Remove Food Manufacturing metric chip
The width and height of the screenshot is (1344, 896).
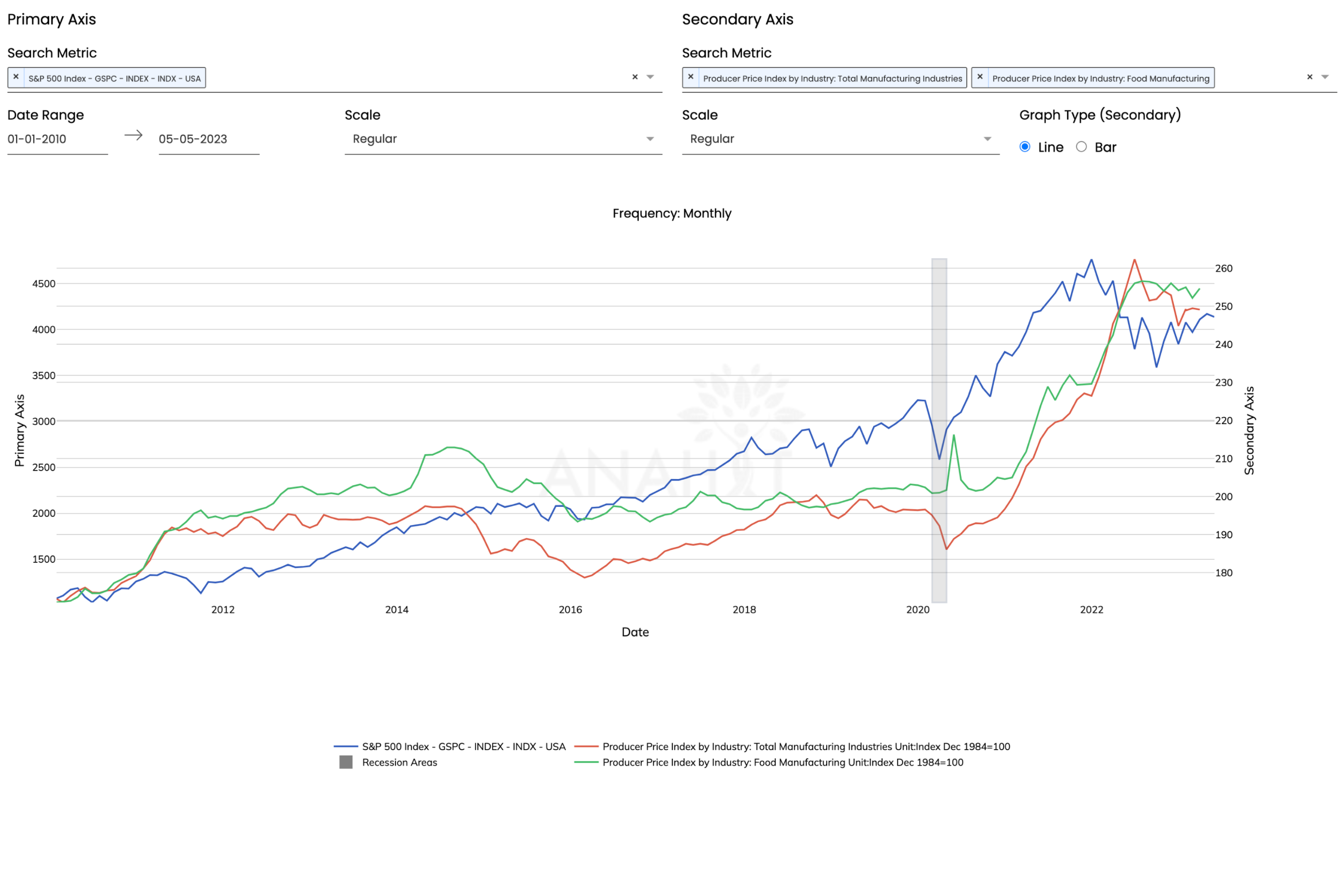(x=980, y=77)
